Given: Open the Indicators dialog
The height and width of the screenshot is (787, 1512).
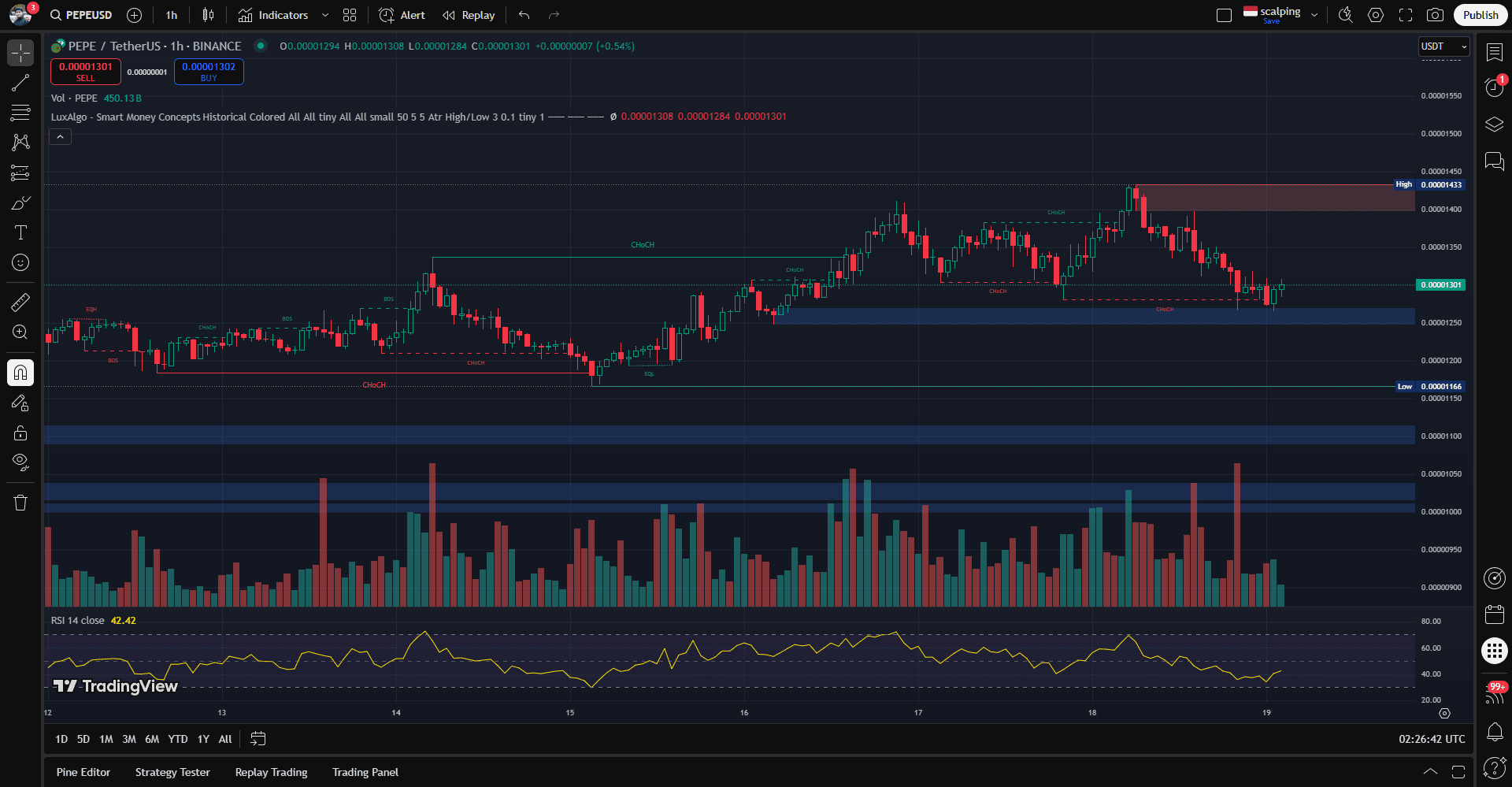Looking at the screenshot, I should pos(273,15).
